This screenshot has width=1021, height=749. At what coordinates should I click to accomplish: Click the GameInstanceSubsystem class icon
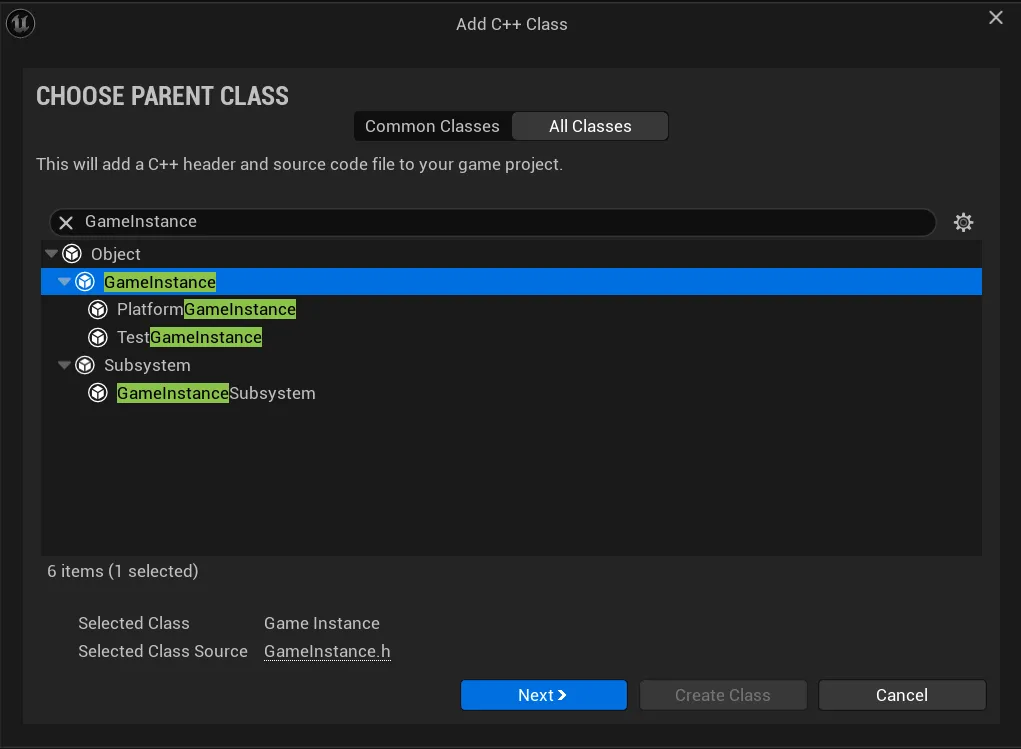pyautogui.click(x=98, y=394)
